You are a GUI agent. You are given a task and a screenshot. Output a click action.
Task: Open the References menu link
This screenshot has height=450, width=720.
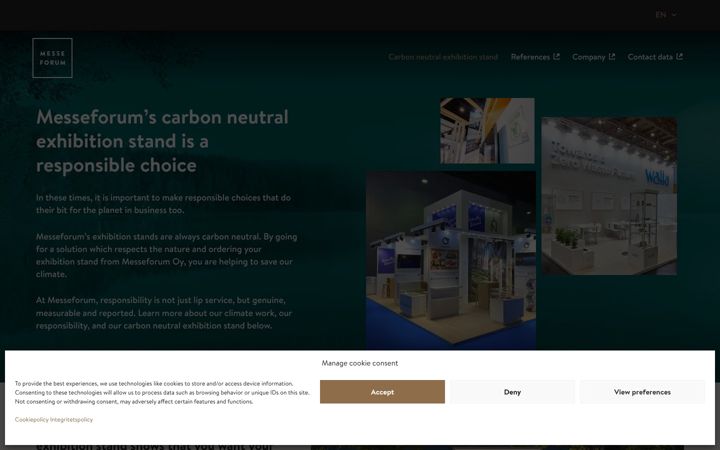pyautogui.click(x=530, y=57)
